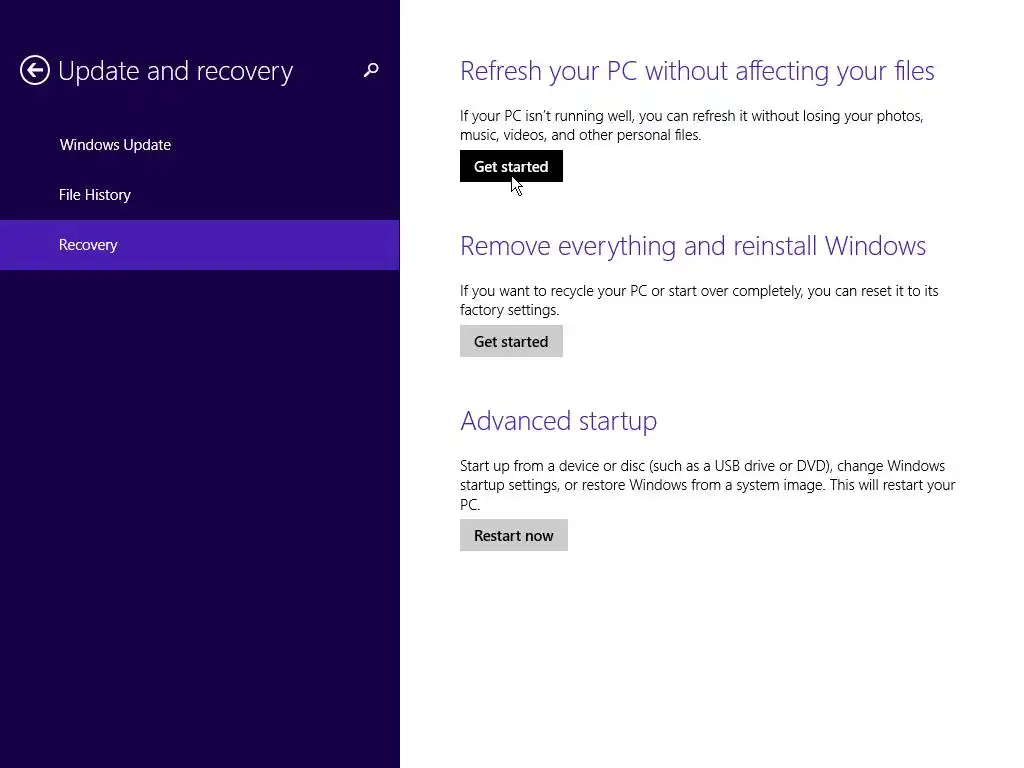Click the text about starting from USB drive
Image resolution: width=1024 pixels, height=768 pixels.
point(708,485)
